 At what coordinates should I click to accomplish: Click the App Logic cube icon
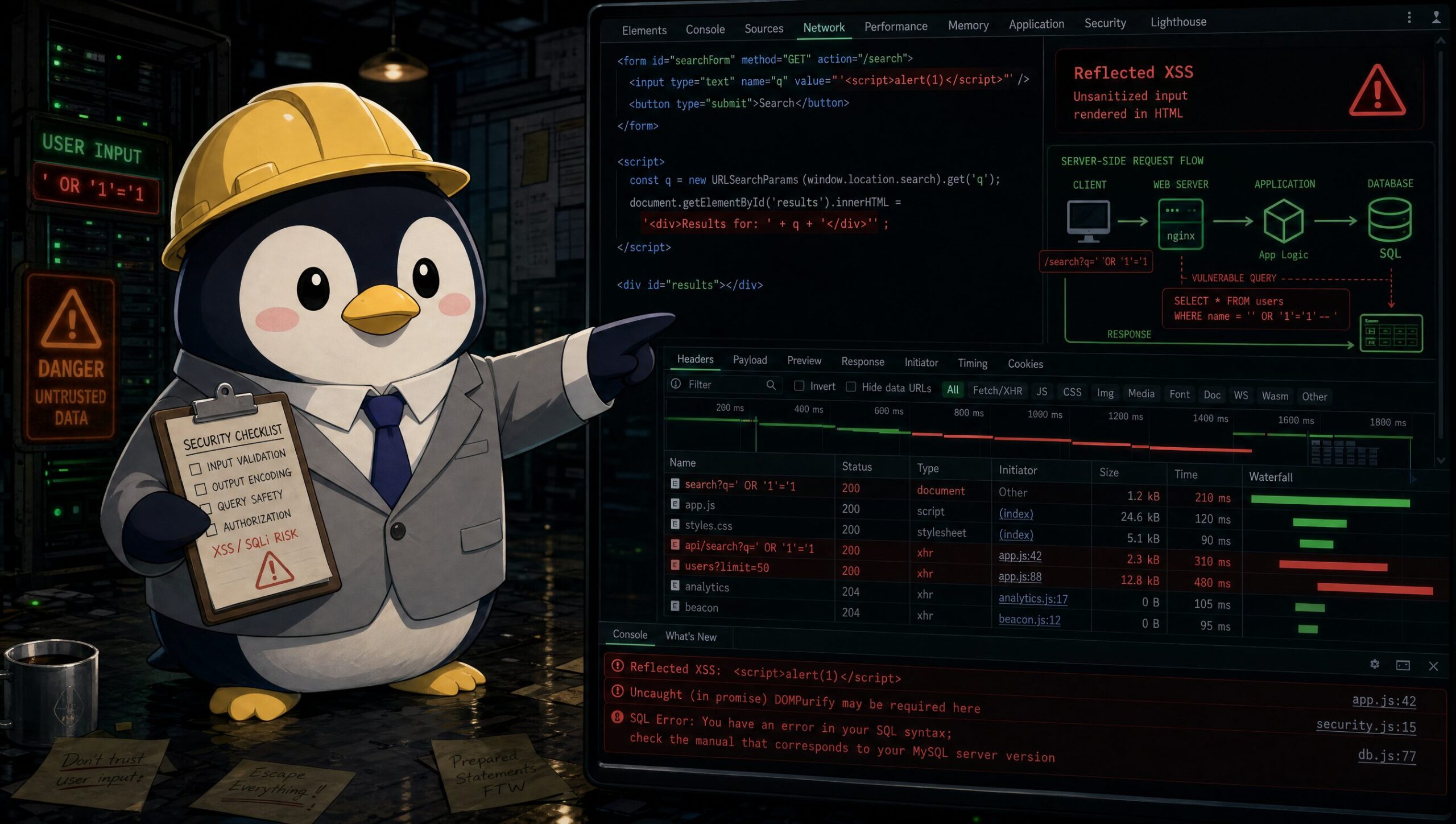[1283, 221]
